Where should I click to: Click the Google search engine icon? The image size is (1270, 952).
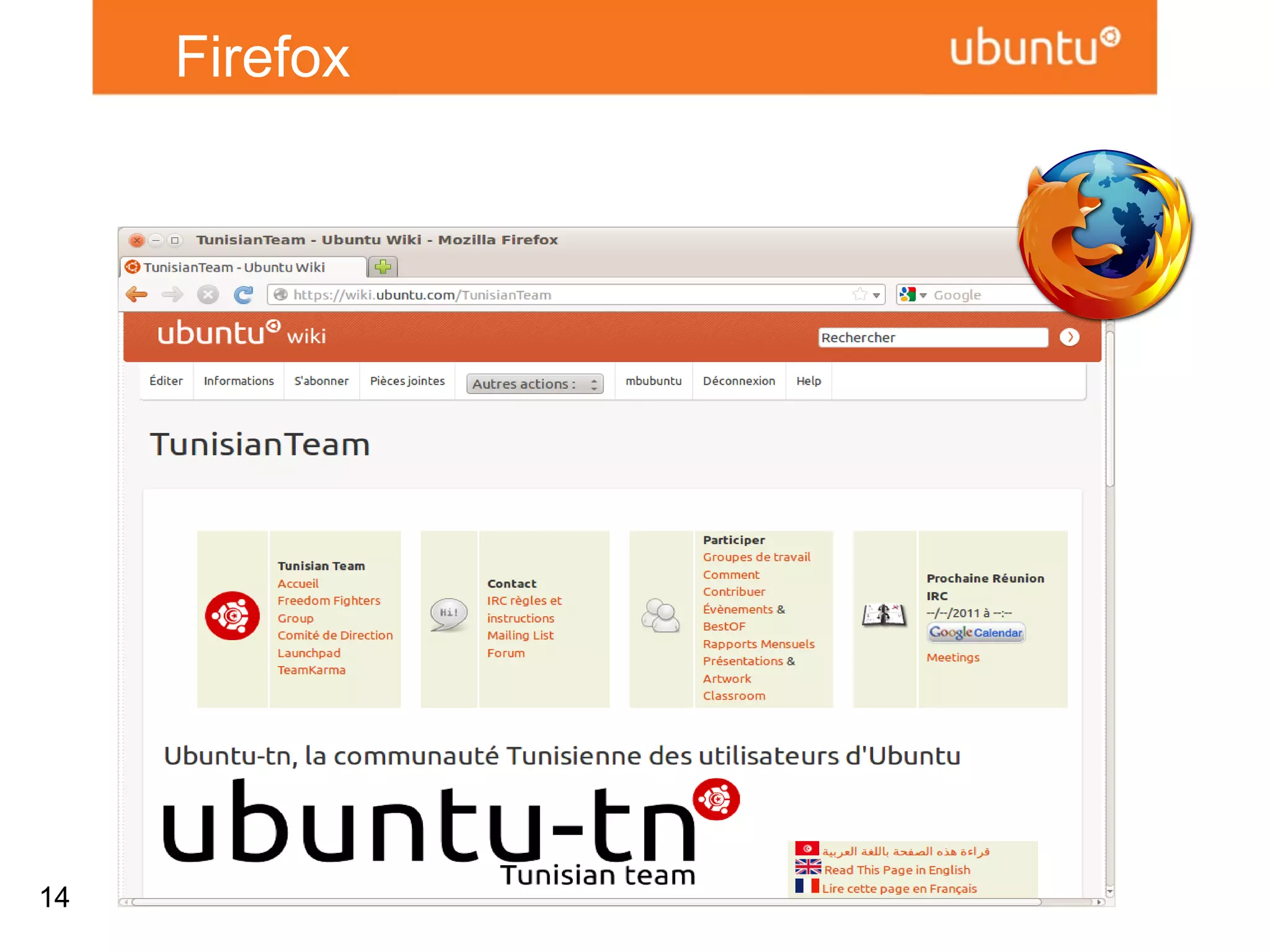click(x=907, y=295)
